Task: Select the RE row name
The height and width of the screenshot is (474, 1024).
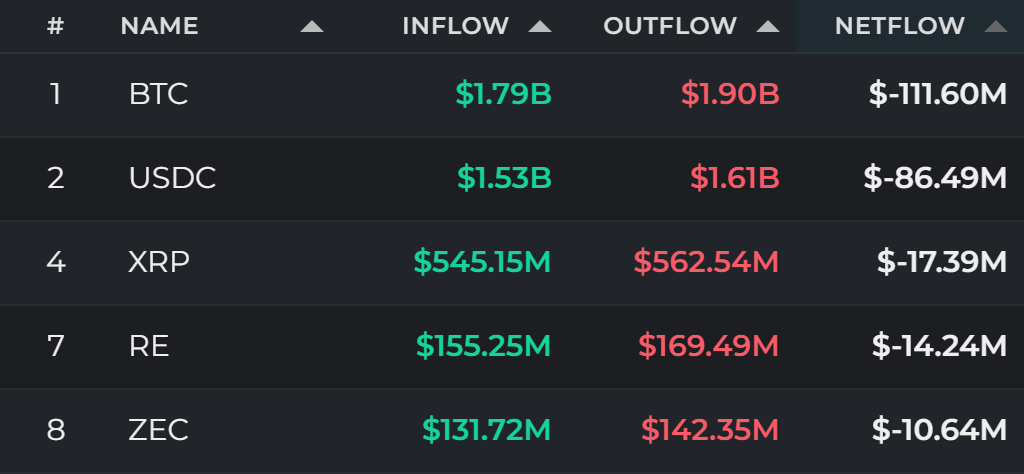Action: (x=150, y=346)
